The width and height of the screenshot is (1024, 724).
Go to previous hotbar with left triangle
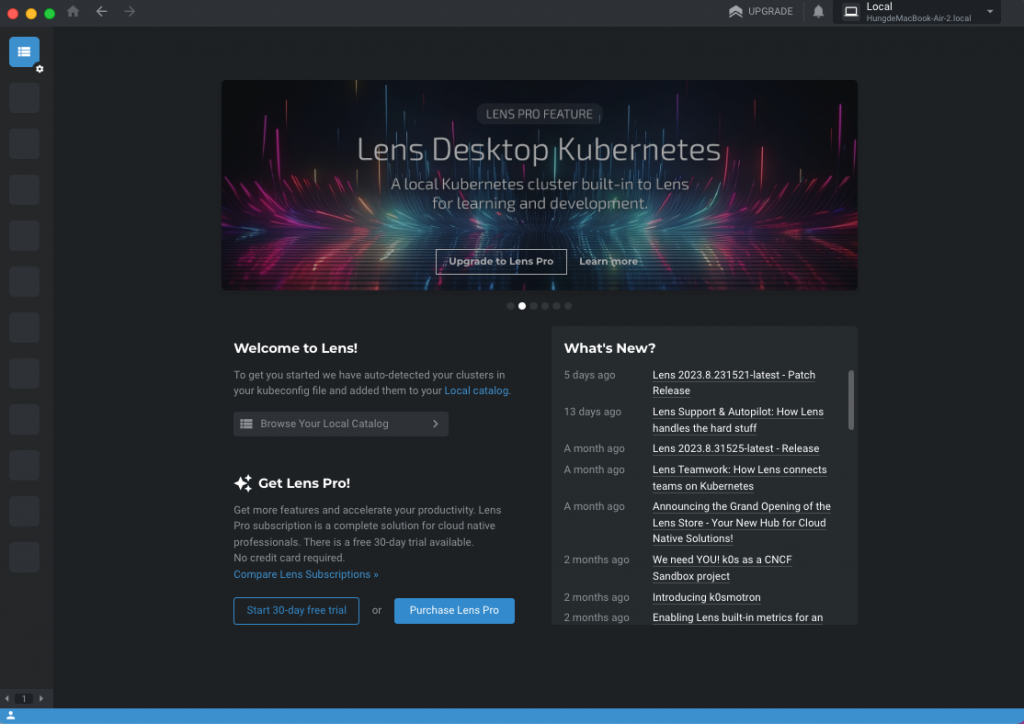click(7, 699)
